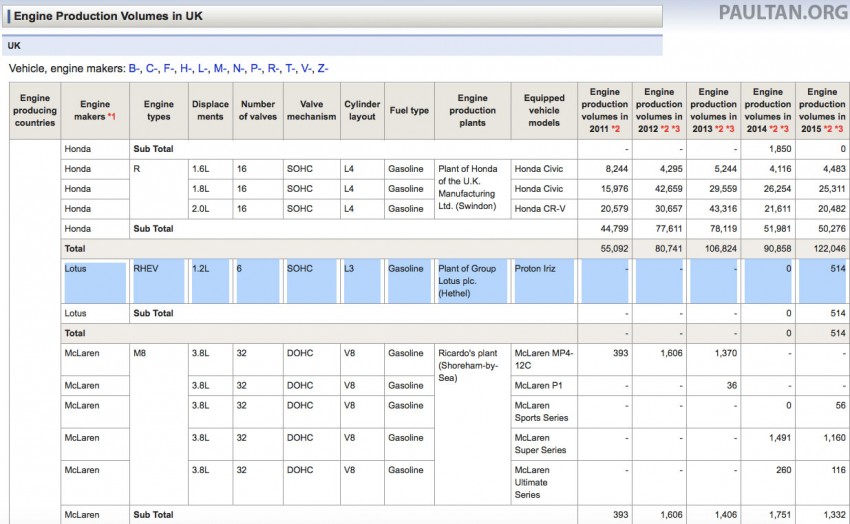Click the 2014 production volumes column header

768,111
